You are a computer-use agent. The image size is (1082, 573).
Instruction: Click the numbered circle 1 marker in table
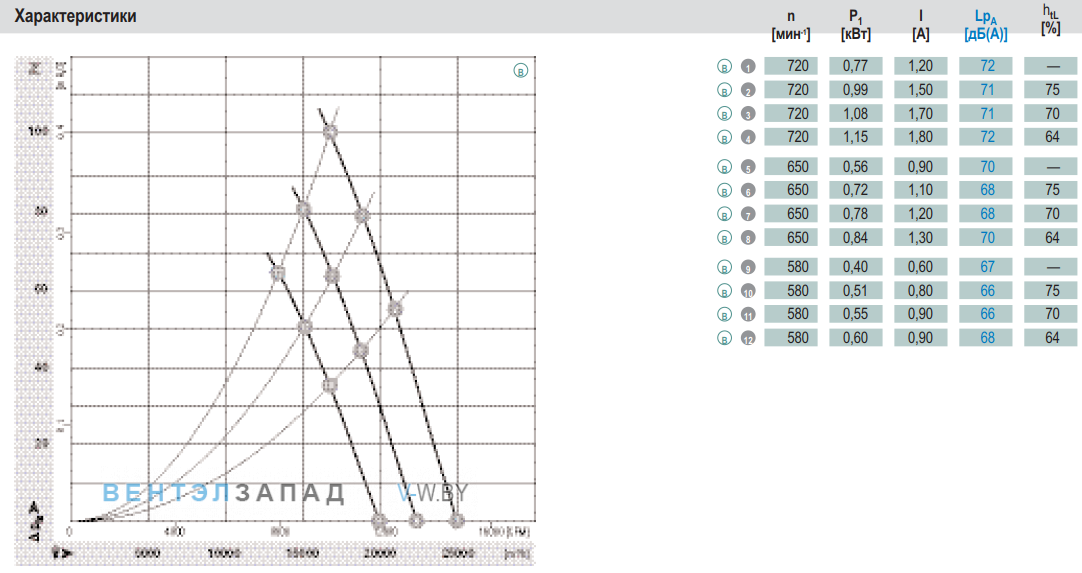[x=748, y=67]
